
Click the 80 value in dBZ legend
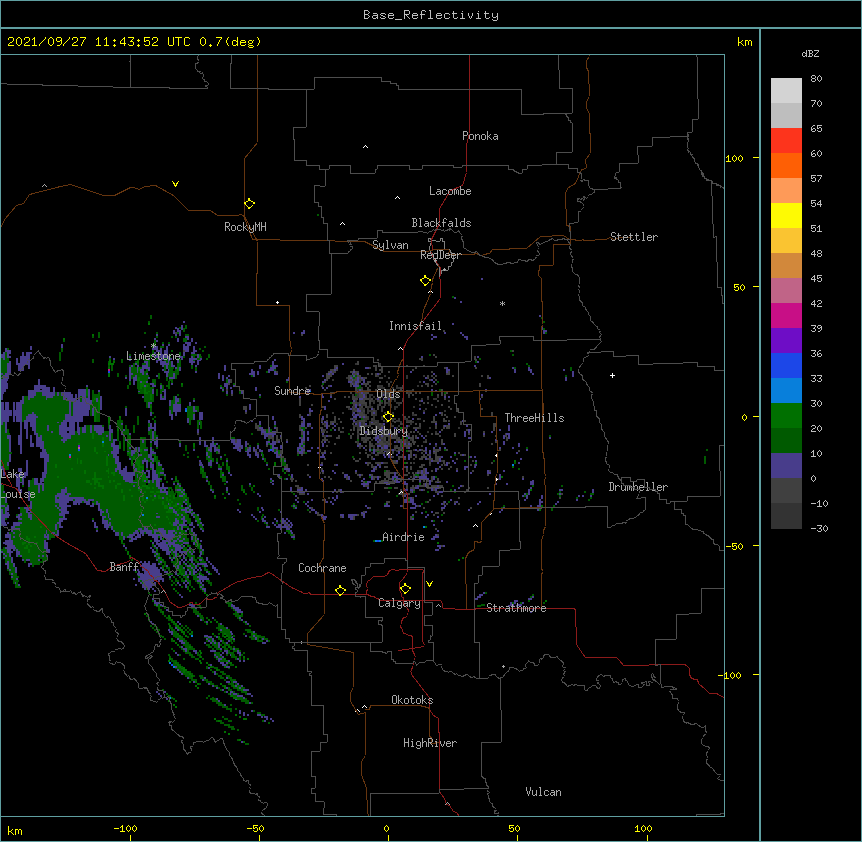point(816,79)
